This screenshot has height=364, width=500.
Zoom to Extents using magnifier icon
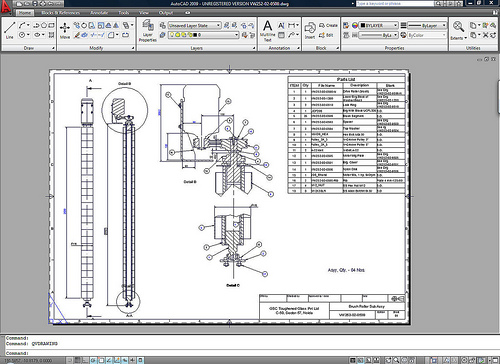(x=458, y=29)
